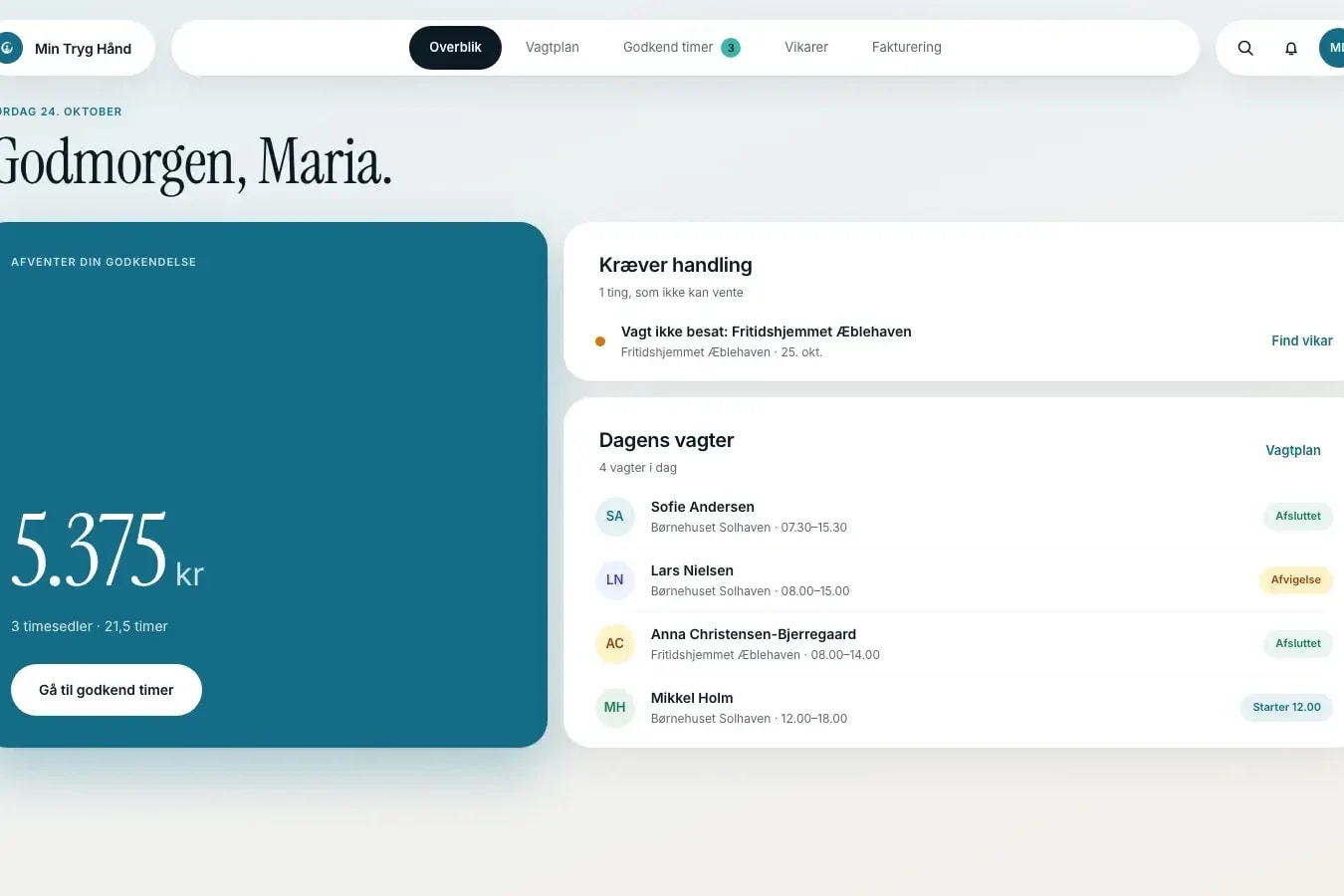Click the Afsluttet status for Sofie Andersen
The image size is (1344, 896).
(x=1298, y=517)
